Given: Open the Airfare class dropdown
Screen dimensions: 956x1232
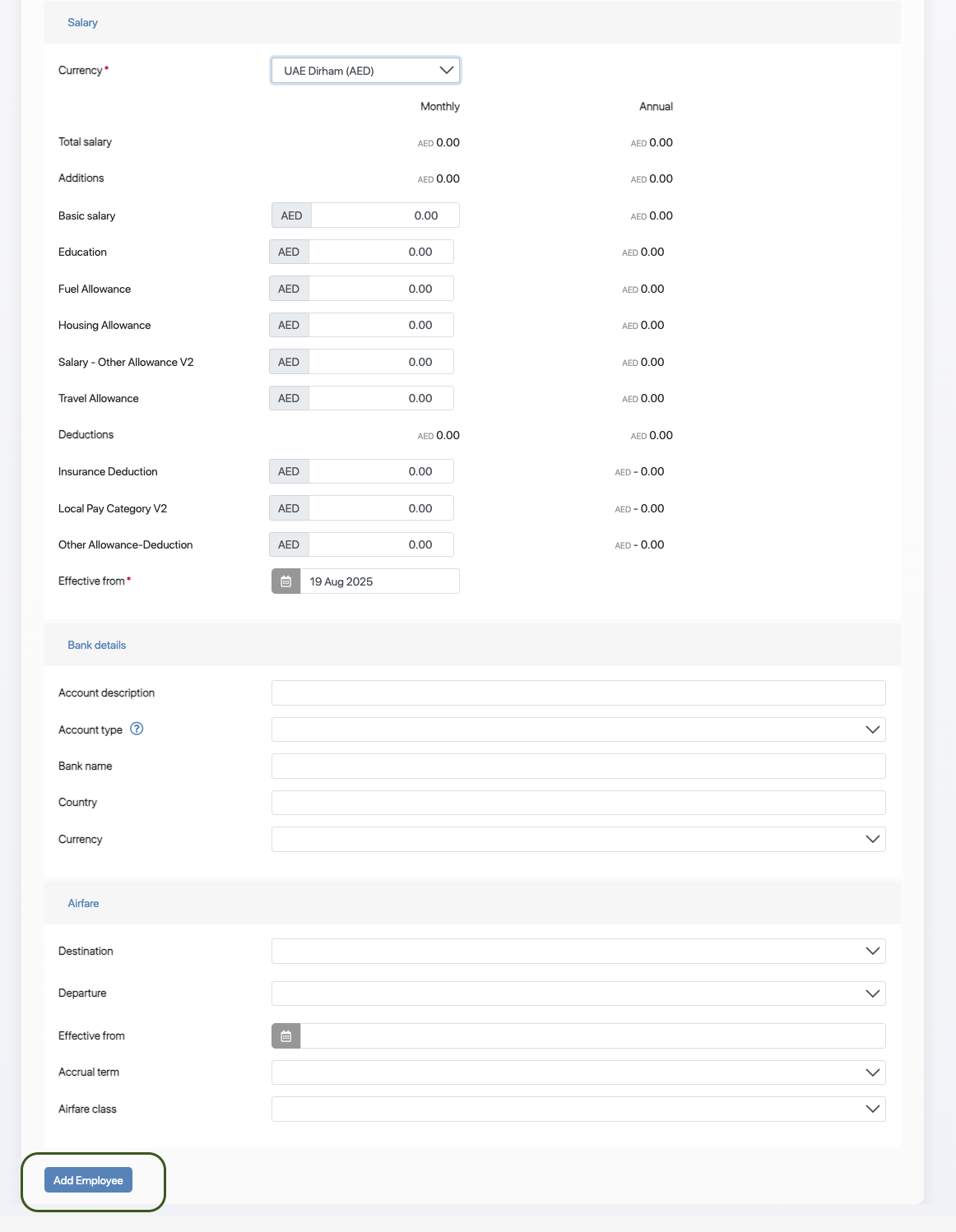Looking at the screenshot, I should [578, 1109].
